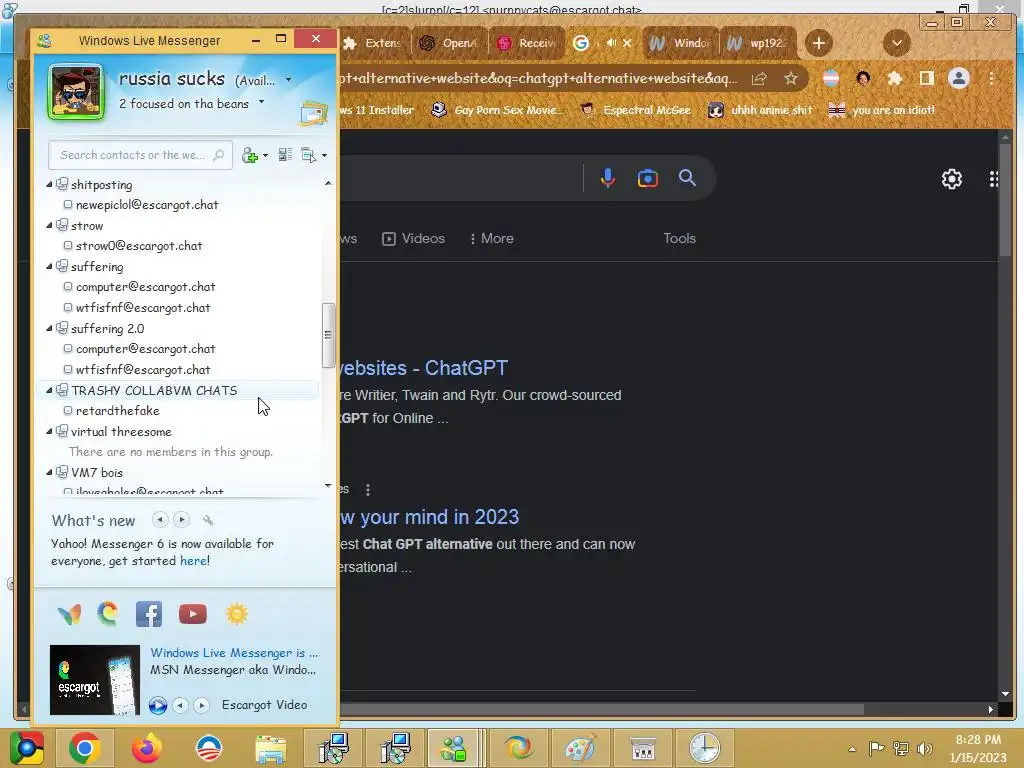Open the 'ebsites - ChatGPT' search result
The height and width of the screenshot is (768, 1024).
click(x=424, y=368)
